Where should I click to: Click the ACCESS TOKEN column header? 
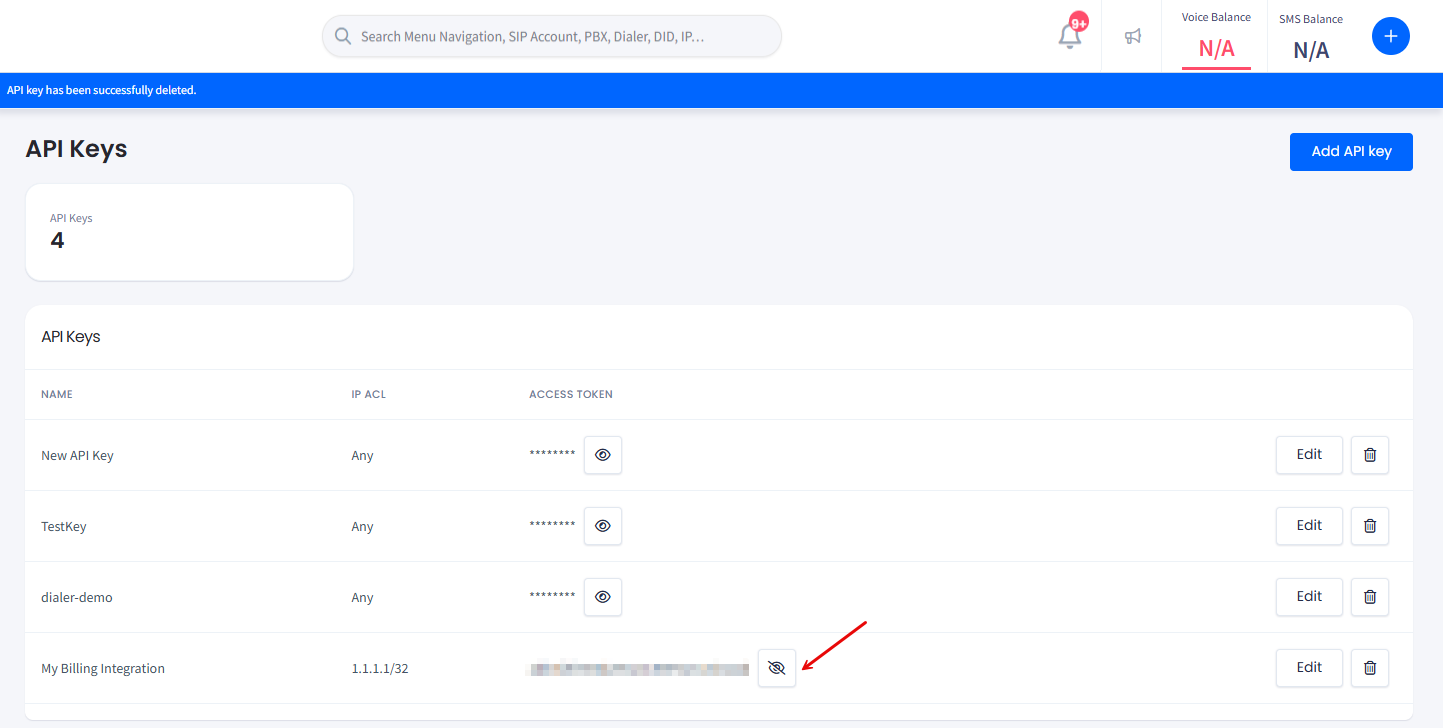pos(571,394)
